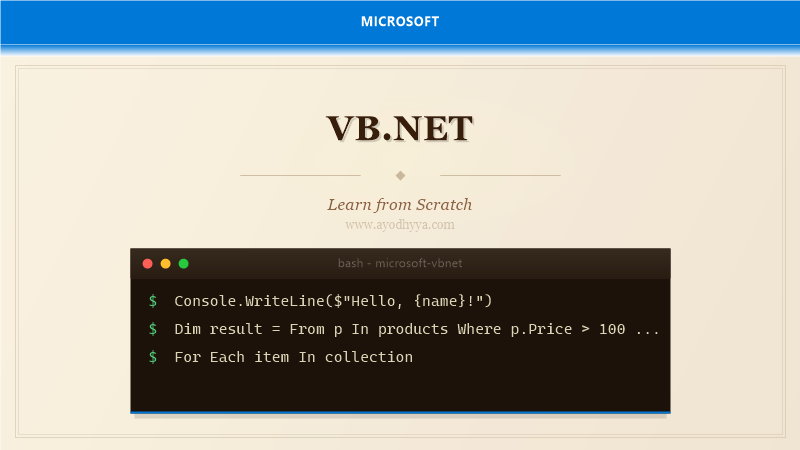Click the yellow minimize dot in terminal
The image size is (800, 450).
coord(165,263)
